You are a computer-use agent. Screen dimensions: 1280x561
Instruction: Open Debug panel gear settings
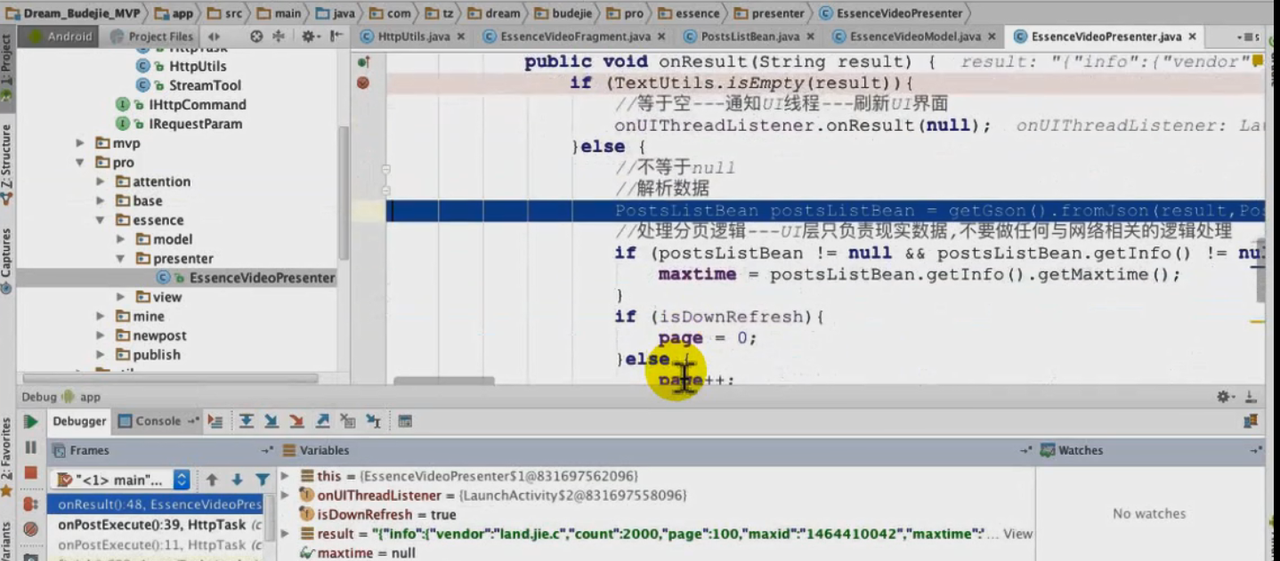pyautogui.click(x=1225, y=397)
